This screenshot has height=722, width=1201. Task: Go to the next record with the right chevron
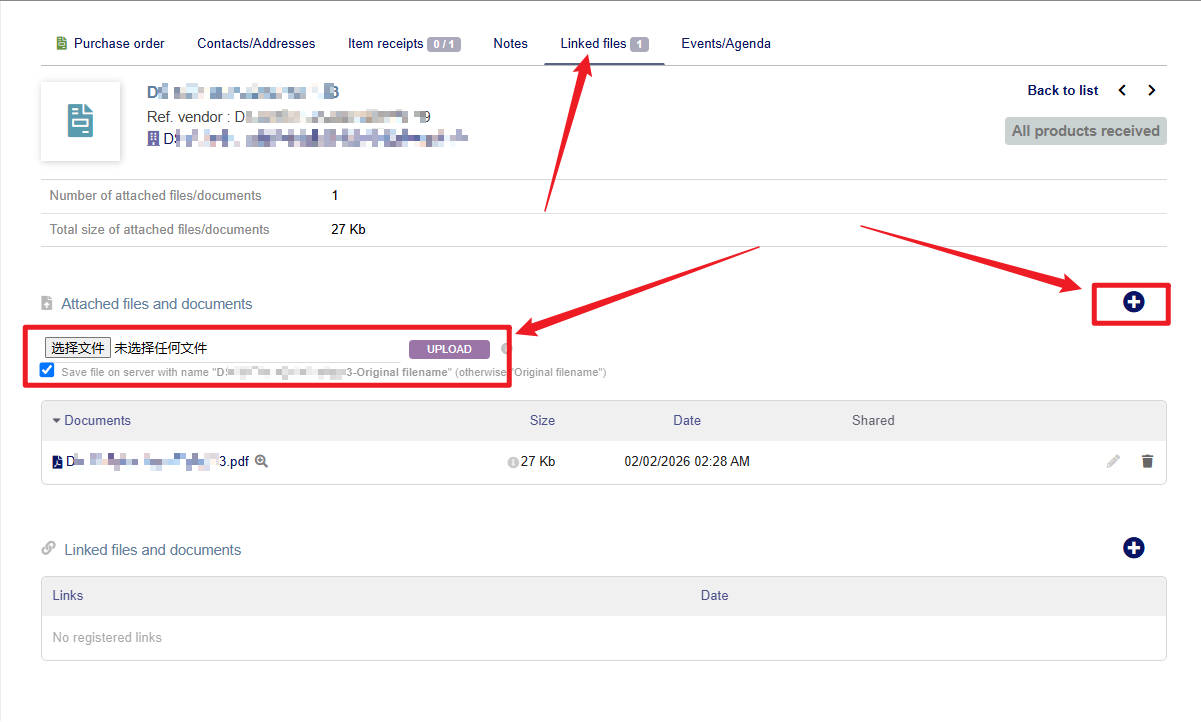click(1152, 90)
